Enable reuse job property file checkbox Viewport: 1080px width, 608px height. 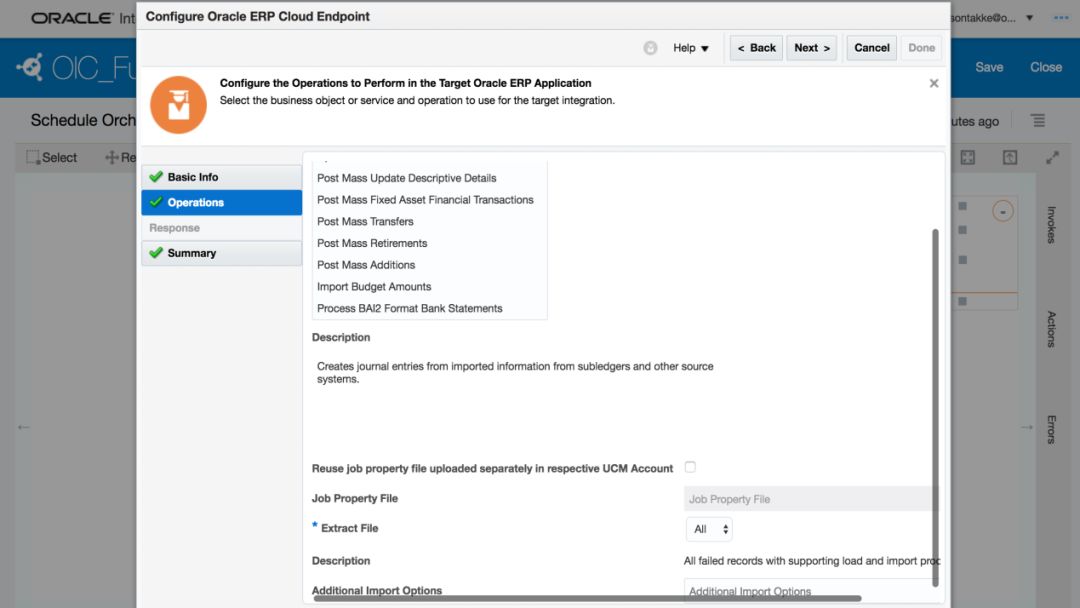point(690,467)
